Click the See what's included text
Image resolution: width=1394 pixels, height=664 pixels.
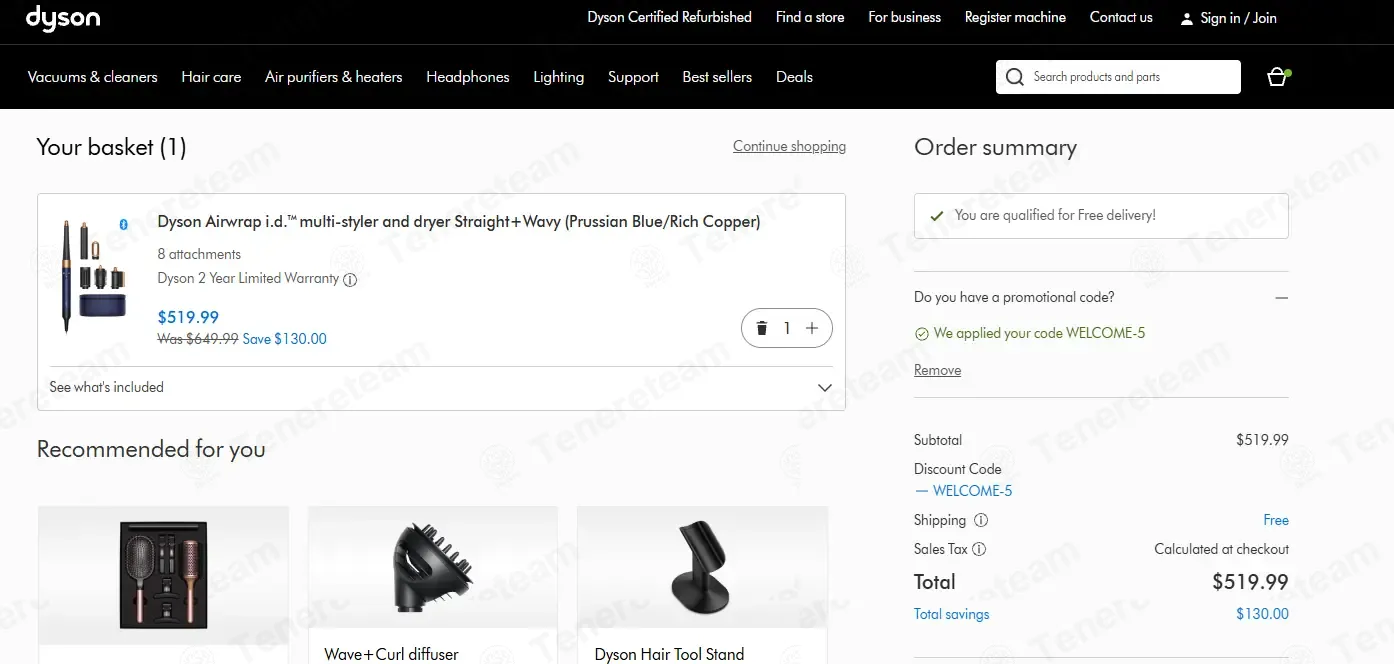107,388
